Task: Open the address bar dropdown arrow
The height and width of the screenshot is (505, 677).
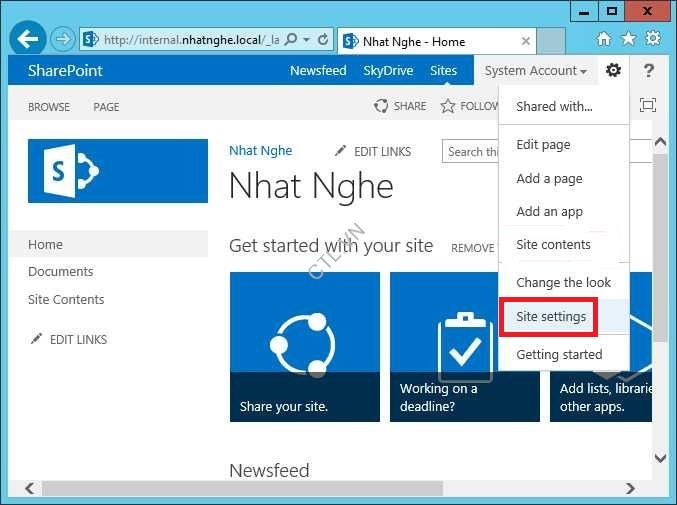Action: (307, 40)
